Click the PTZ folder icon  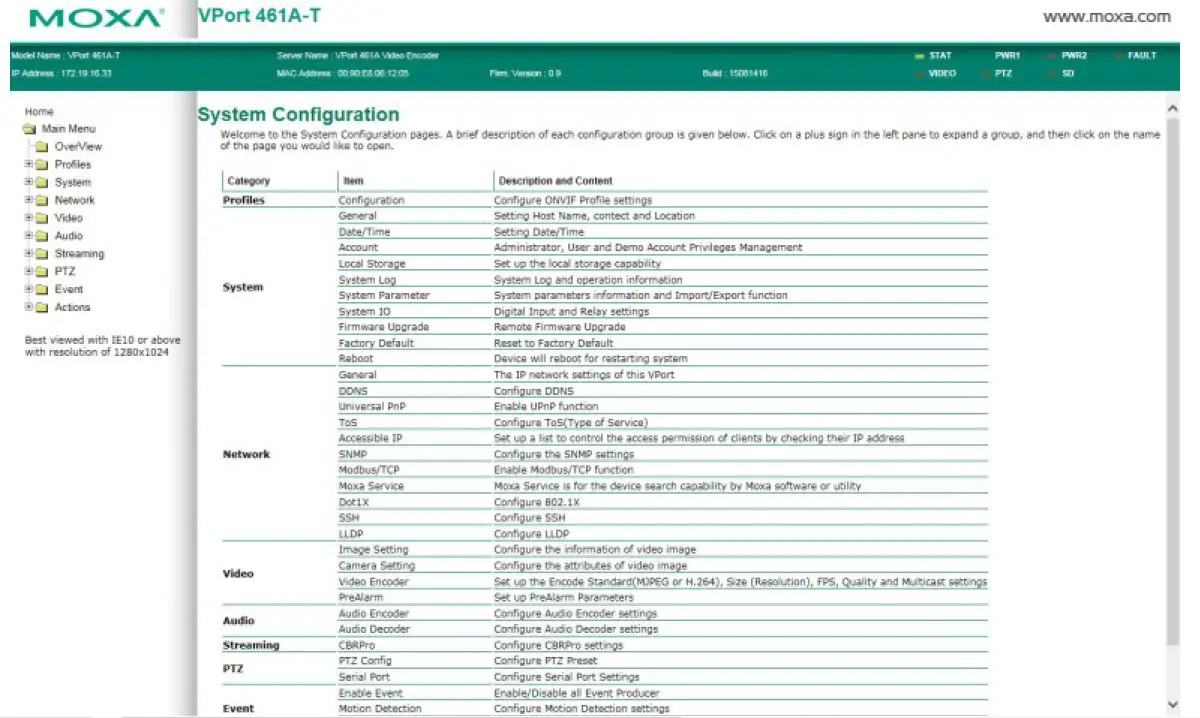click(42, 271)
